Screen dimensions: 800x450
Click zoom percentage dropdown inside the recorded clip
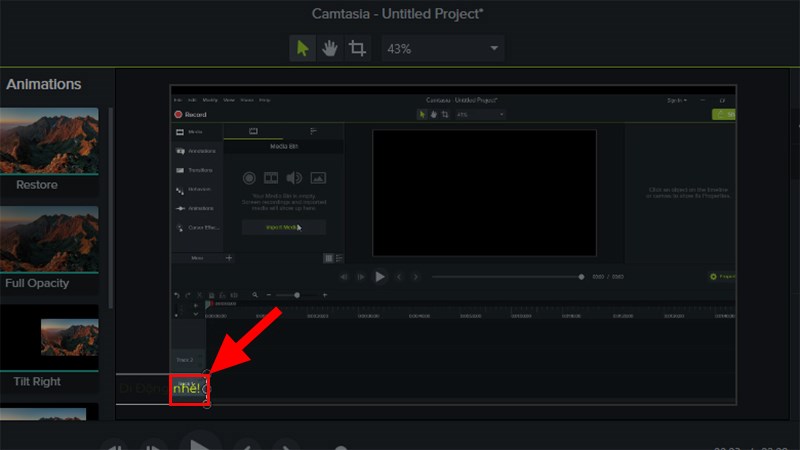[x=480, y=114]
